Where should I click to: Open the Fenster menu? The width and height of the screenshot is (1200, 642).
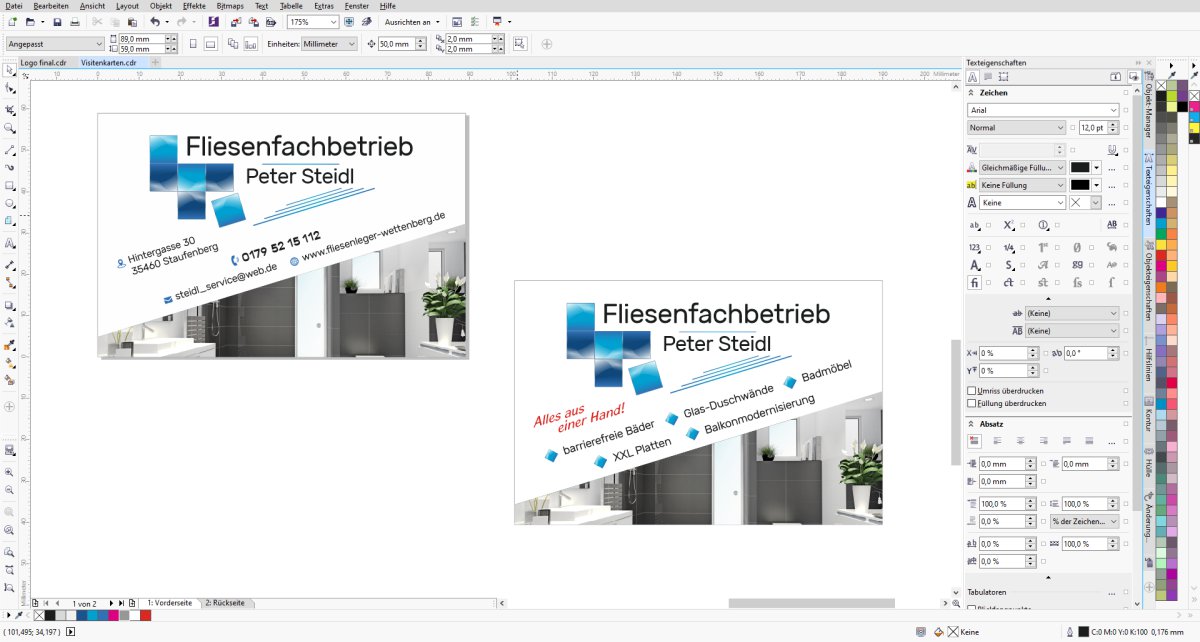click(x=356, y=6)
